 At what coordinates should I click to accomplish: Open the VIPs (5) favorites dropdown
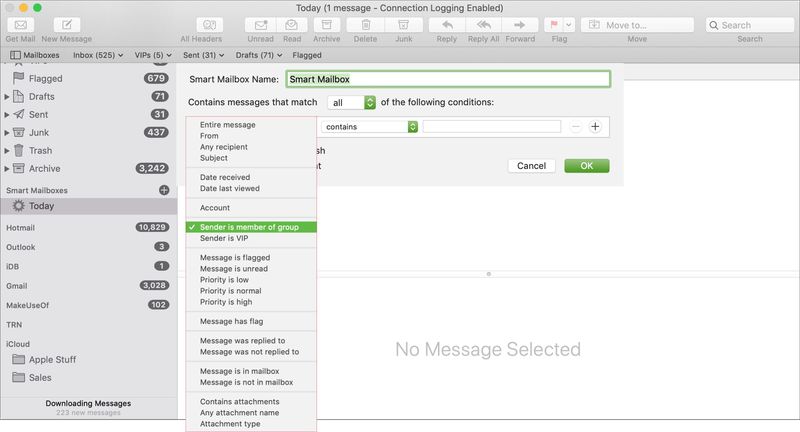coord(153,55)
